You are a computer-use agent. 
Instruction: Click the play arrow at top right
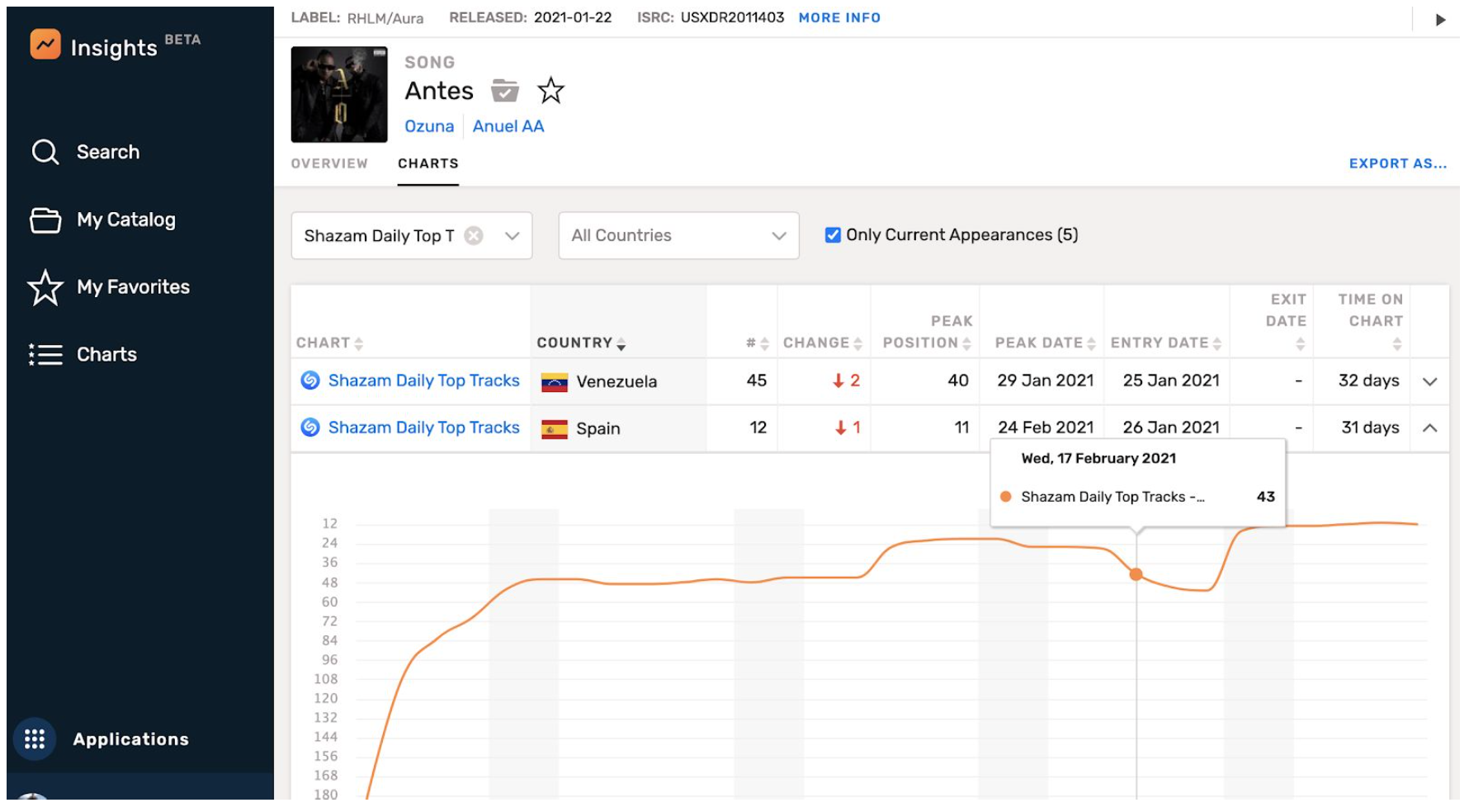pyautogui.click(x=1440, y=19)
